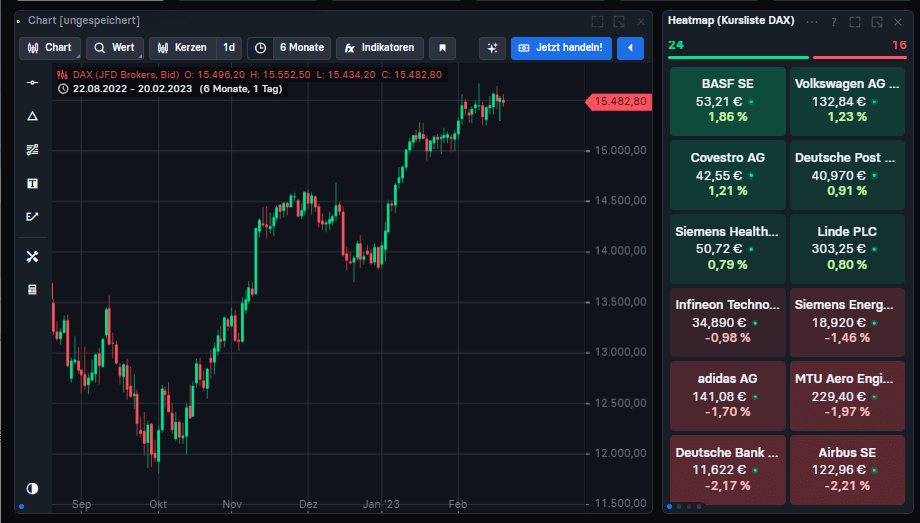
Task: Select the text annotation tool
Action: [x=32, y=184]
